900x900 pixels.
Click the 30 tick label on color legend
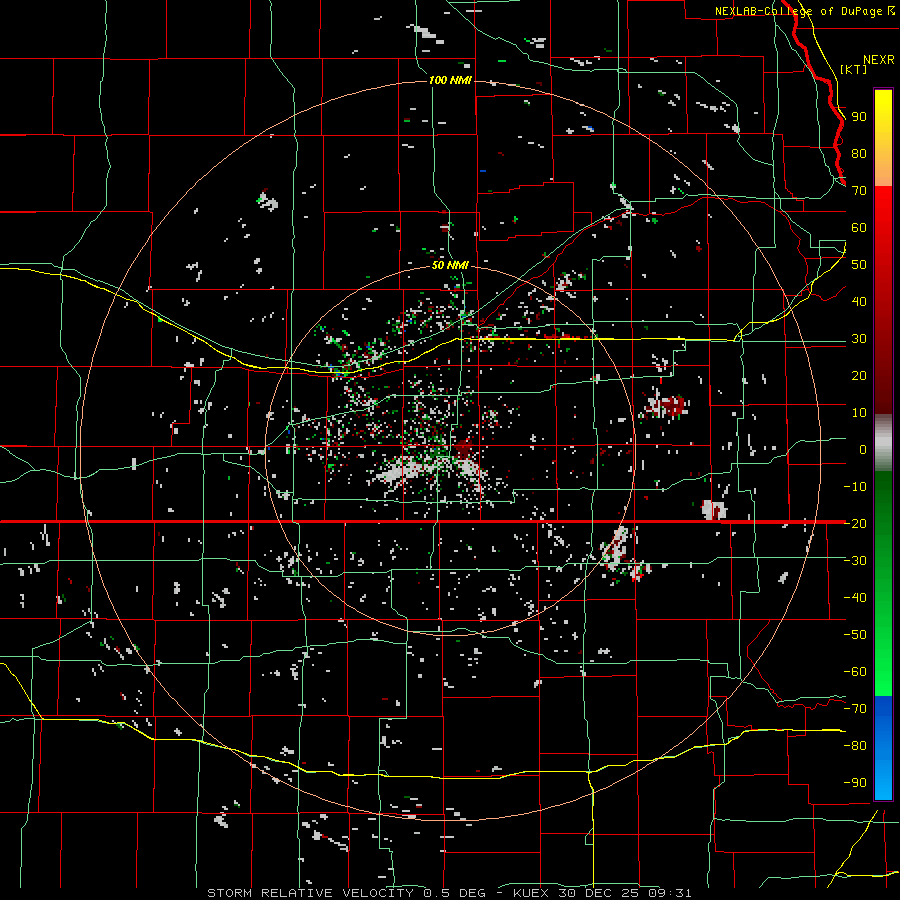[x=859, y=339]
